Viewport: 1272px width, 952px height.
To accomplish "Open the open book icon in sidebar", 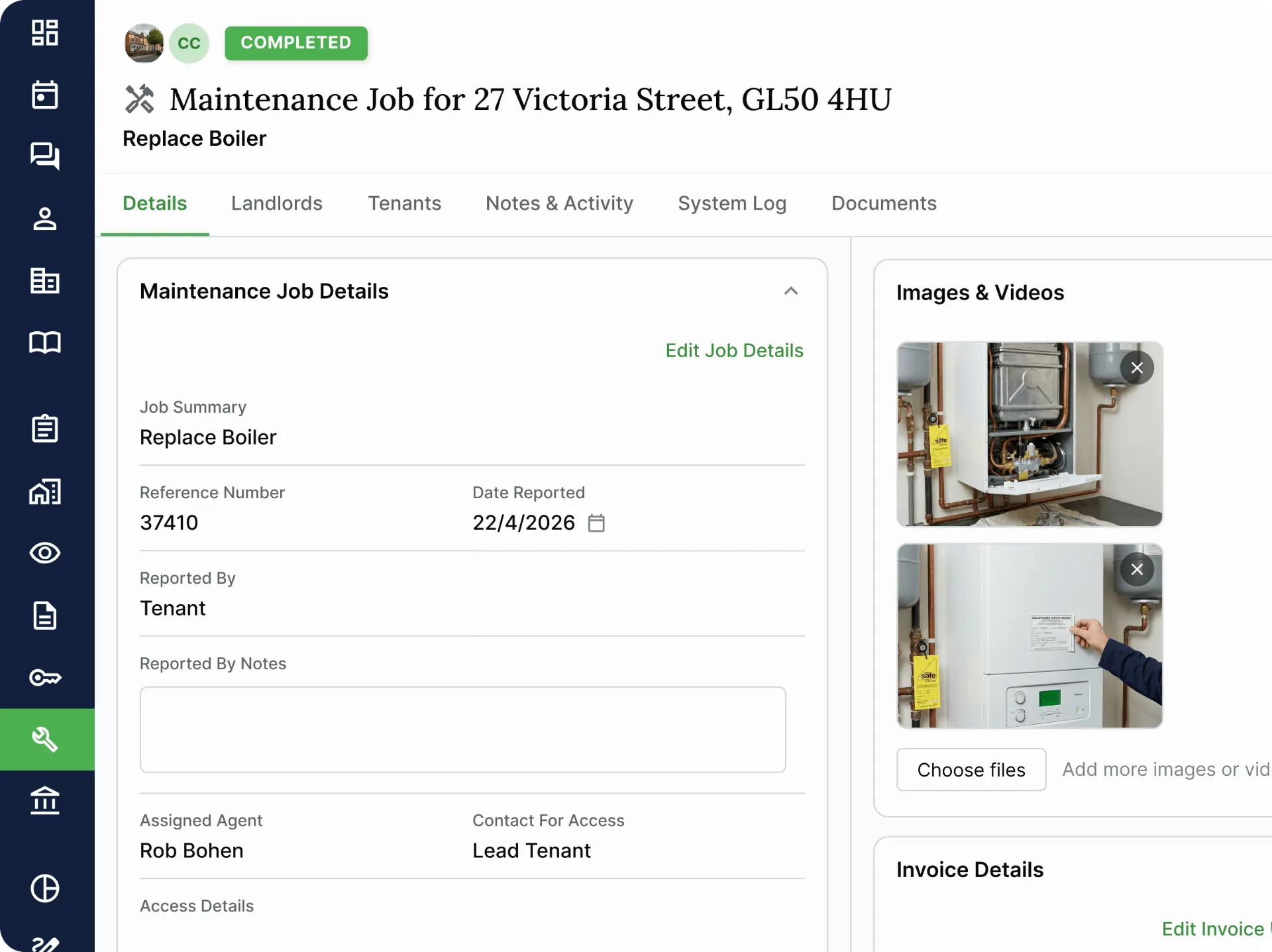I will pyautogui.click(x=45, y=343).
